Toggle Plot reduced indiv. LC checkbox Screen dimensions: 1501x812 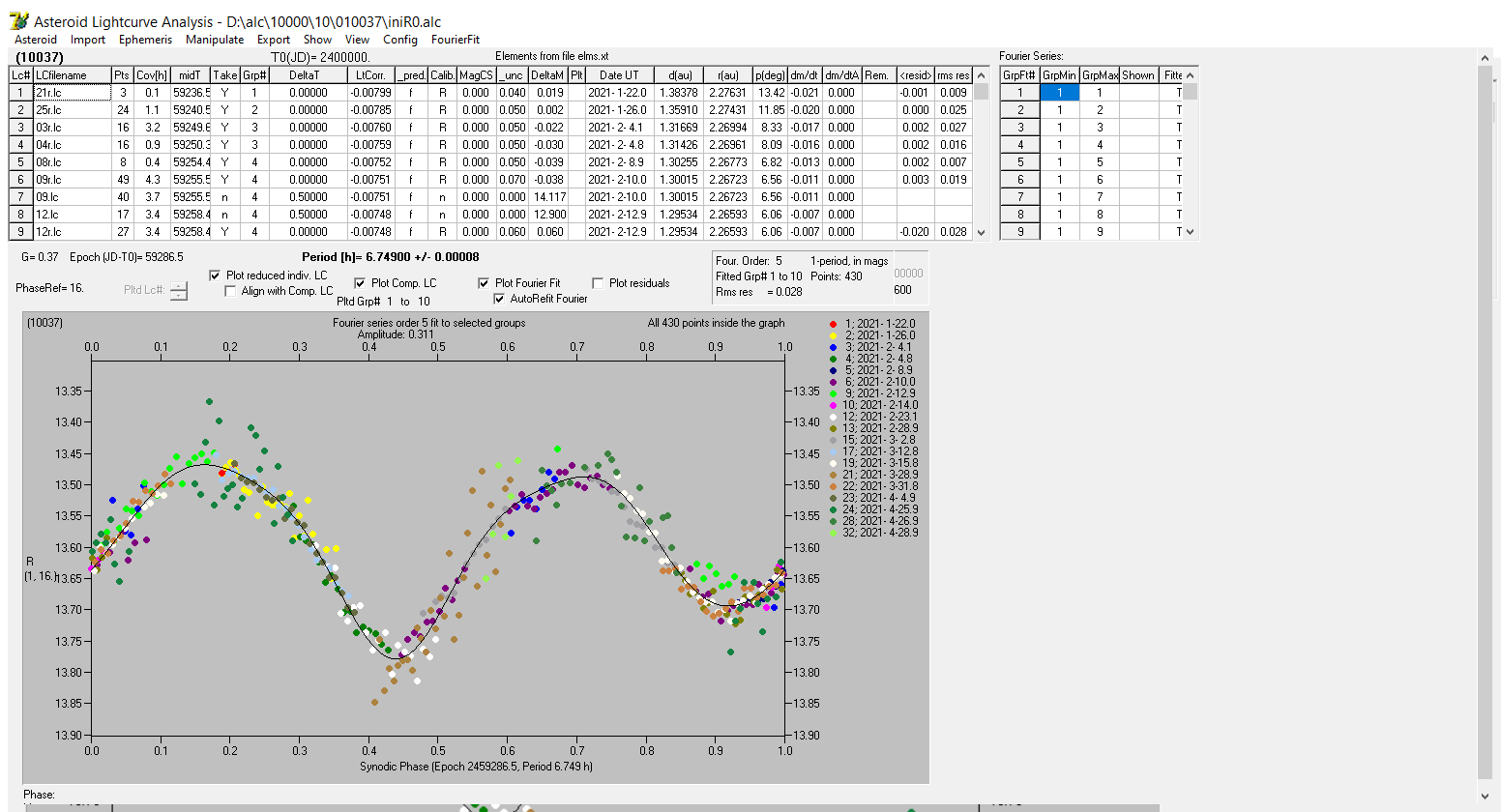216,275
